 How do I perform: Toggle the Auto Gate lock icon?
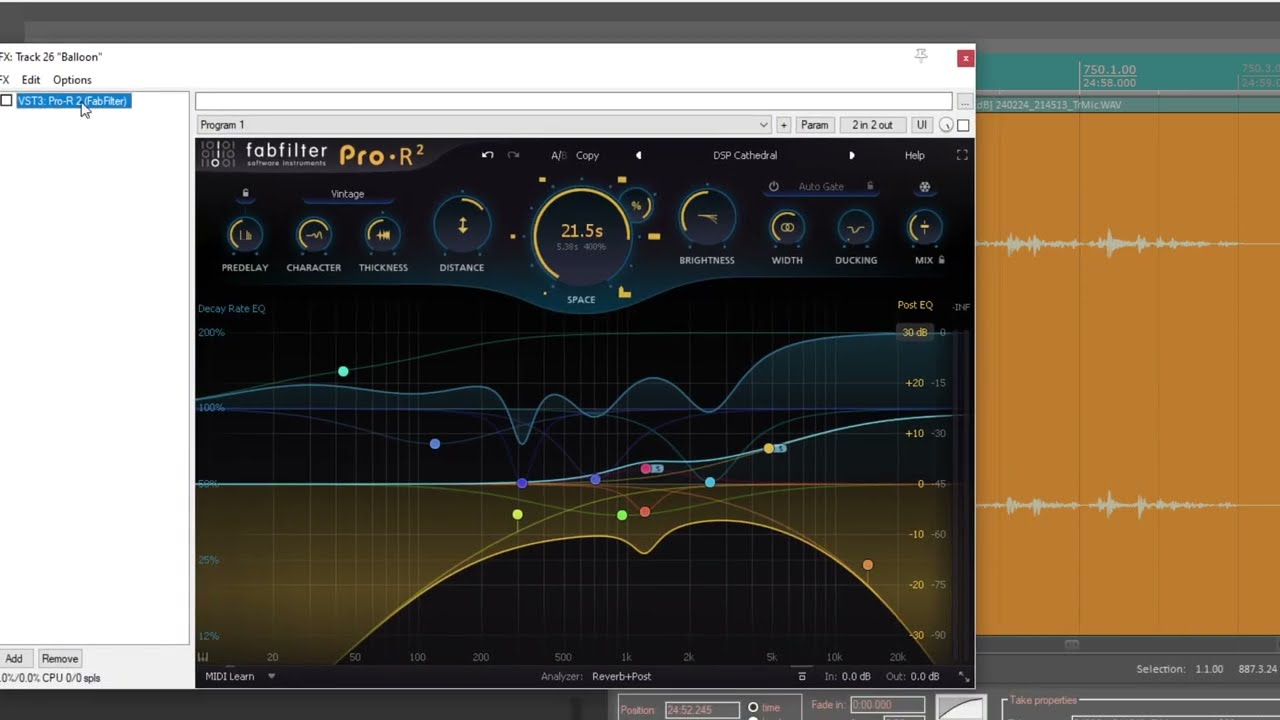click(x=870, y=187)
